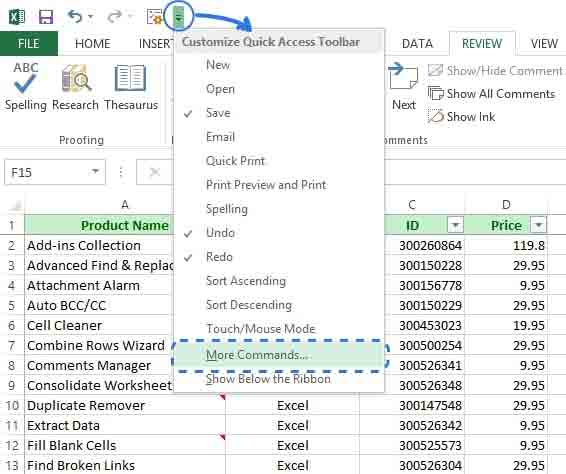Screen dimensions: 566x474
Task: Switch to the DATA ribbon tab
Action: [417, 44]
